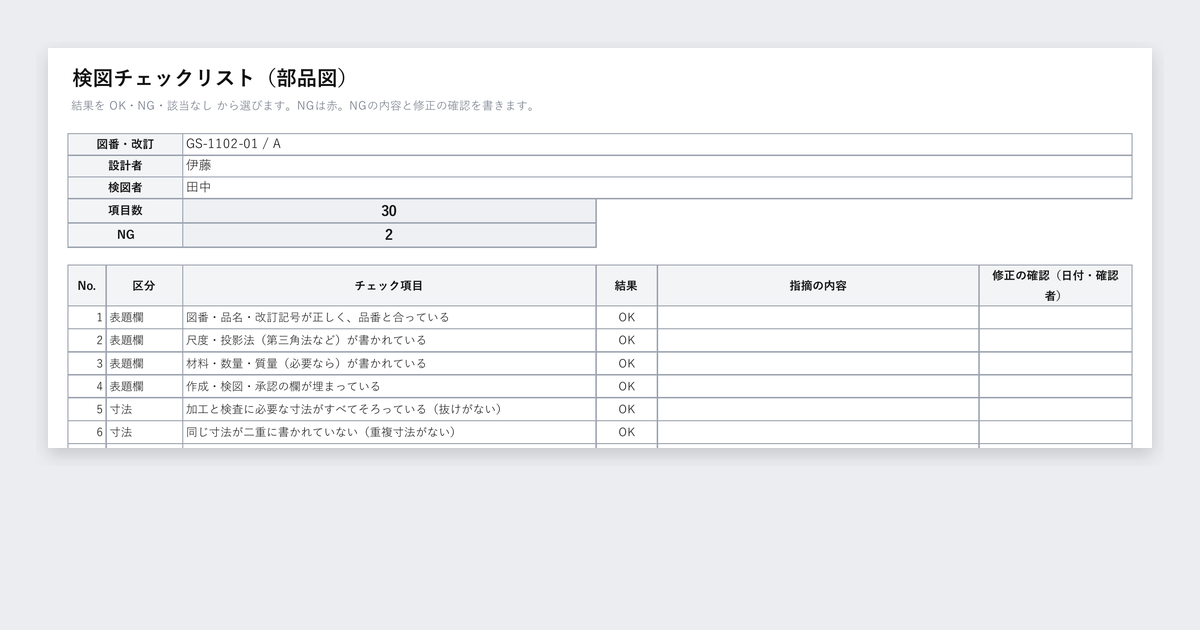Click the 表題欄 category cell in row 1
Viewport: 1200px width, 630px height.
tap(144, 317)
